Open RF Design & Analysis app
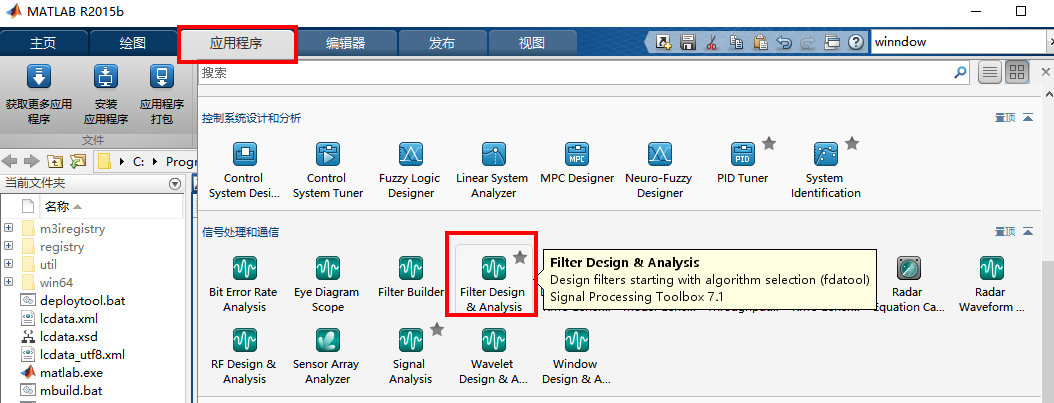The width and height of the screenshot is (1054, 403). click(244, 356)
